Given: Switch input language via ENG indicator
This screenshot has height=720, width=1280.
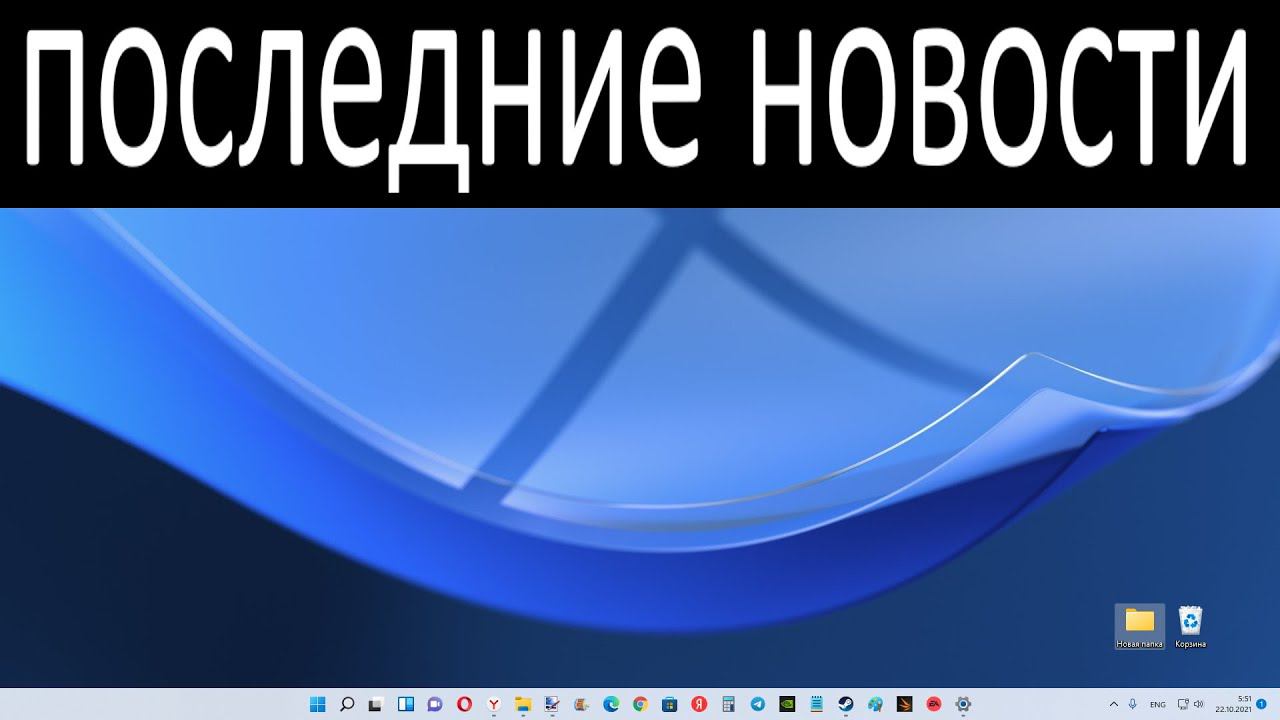Looking at the screenshot, I should [1158, 705].
